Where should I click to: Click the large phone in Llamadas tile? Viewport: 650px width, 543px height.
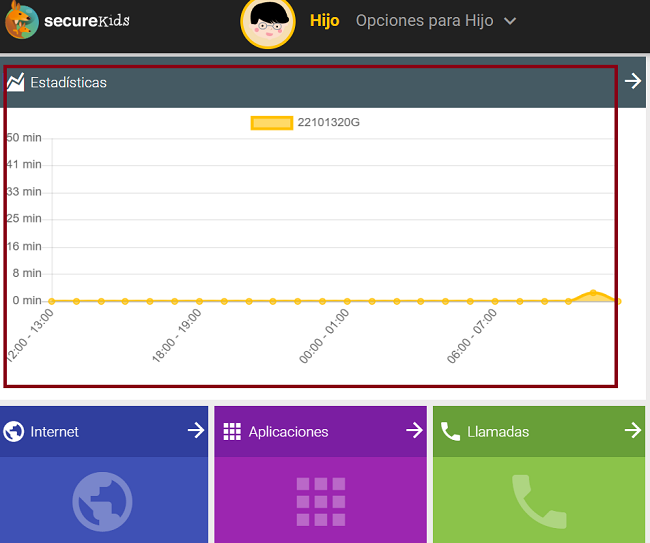coord(538,502)
